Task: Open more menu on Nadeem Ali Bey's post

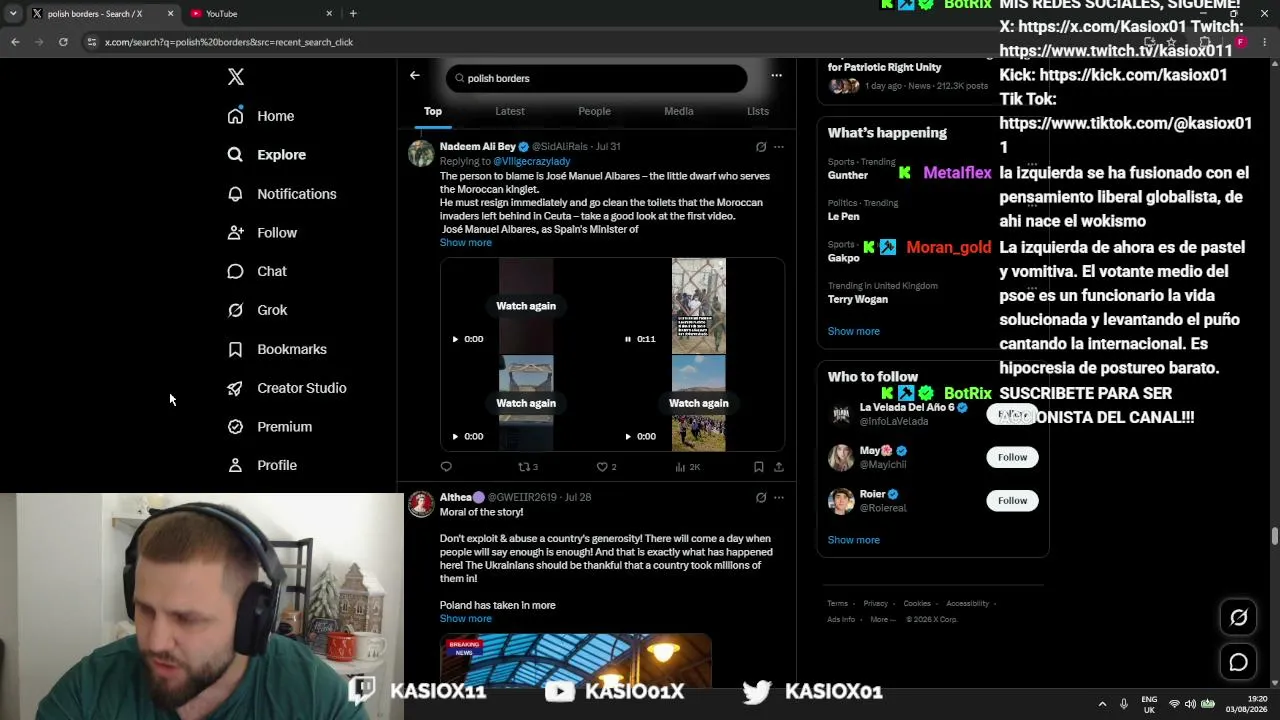Action: (779, 147)
